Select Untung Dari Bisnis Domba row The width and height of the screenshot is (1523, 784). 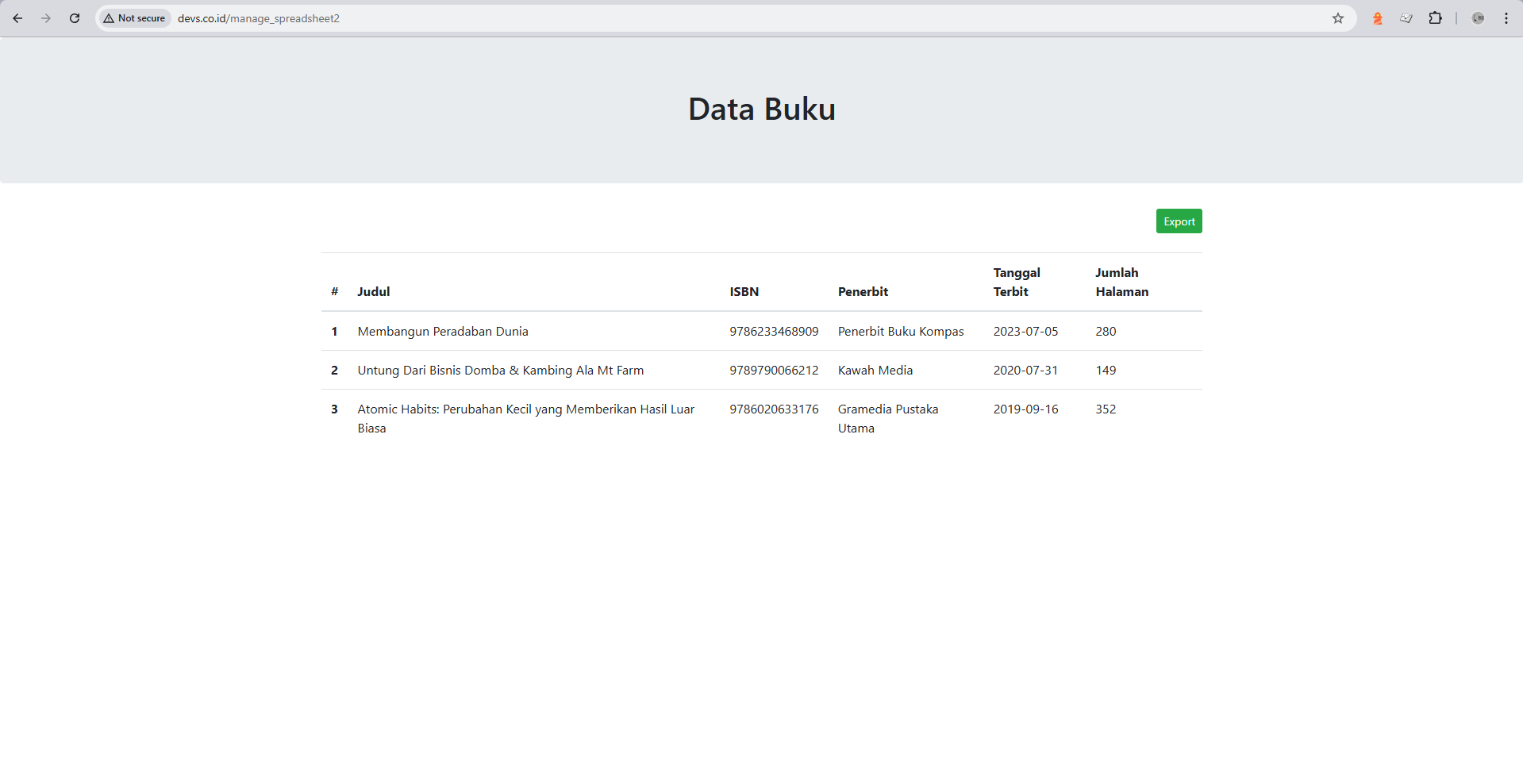tap(500, 370)
